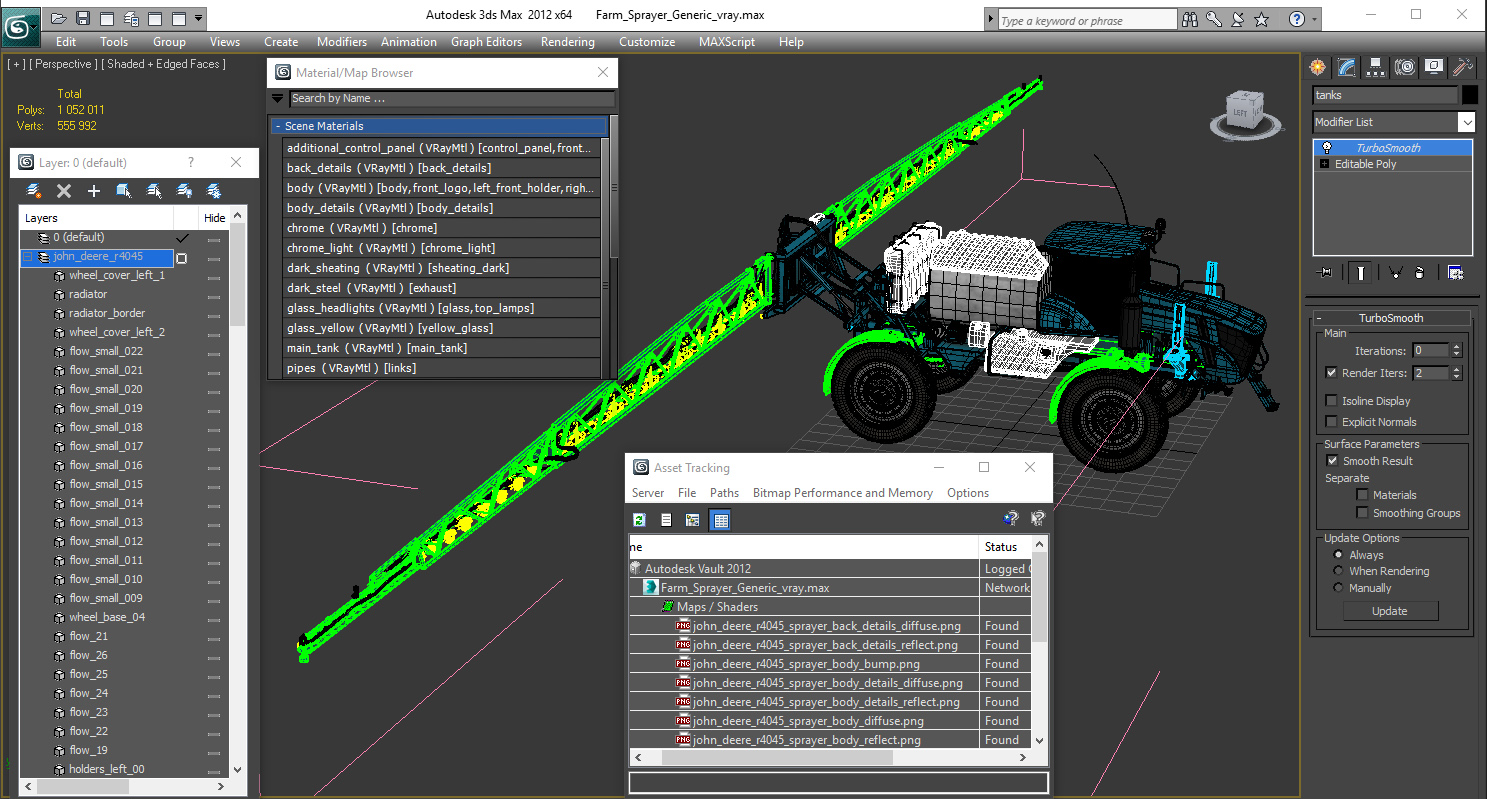Click Hide/Unhide All Layers icon
This screenshot has width=1487, height=799.
(x=184, y=190)
